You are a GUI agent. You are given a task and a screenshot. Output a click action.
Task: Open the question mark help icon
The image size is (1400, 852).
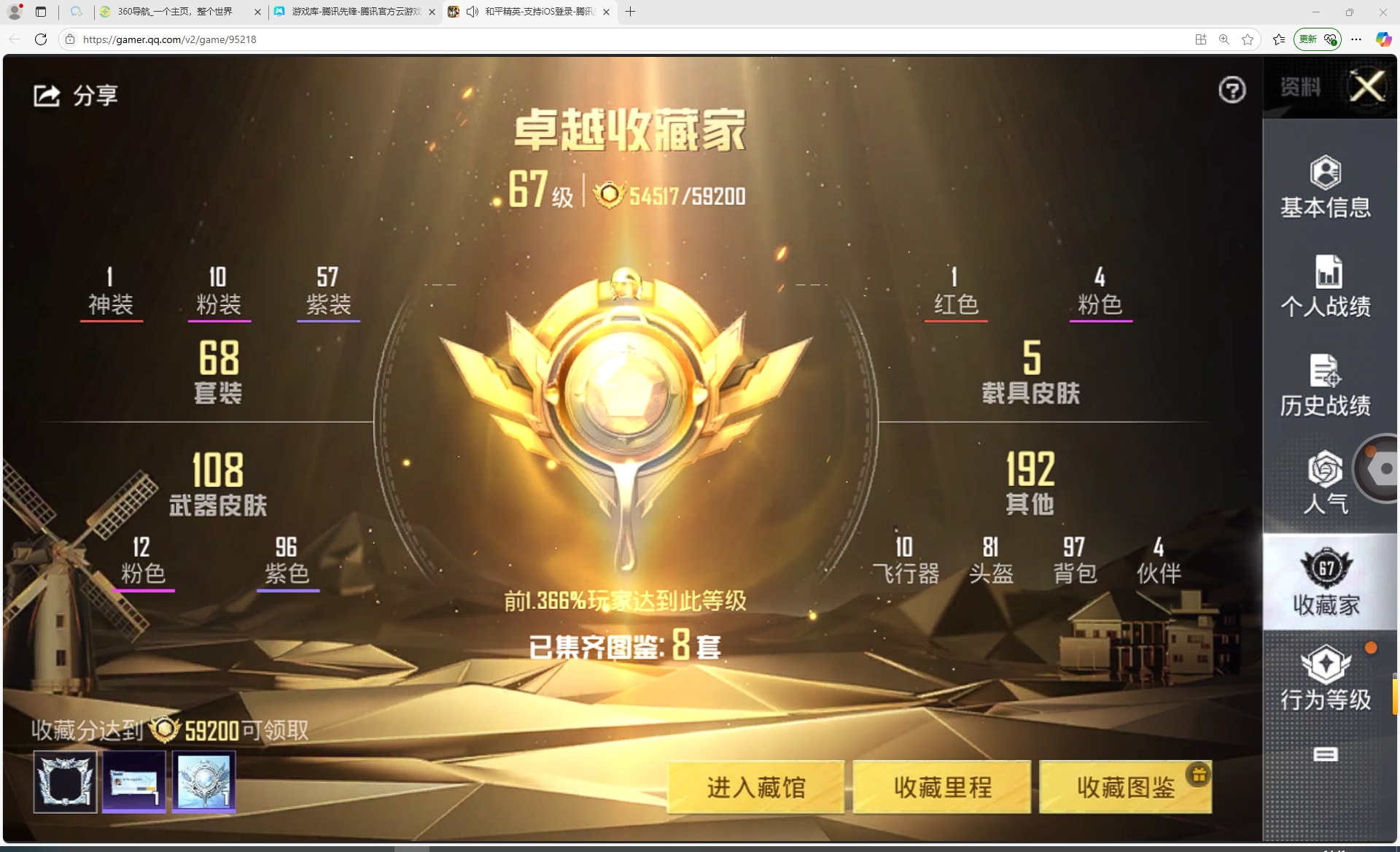tap(1232, 90)
